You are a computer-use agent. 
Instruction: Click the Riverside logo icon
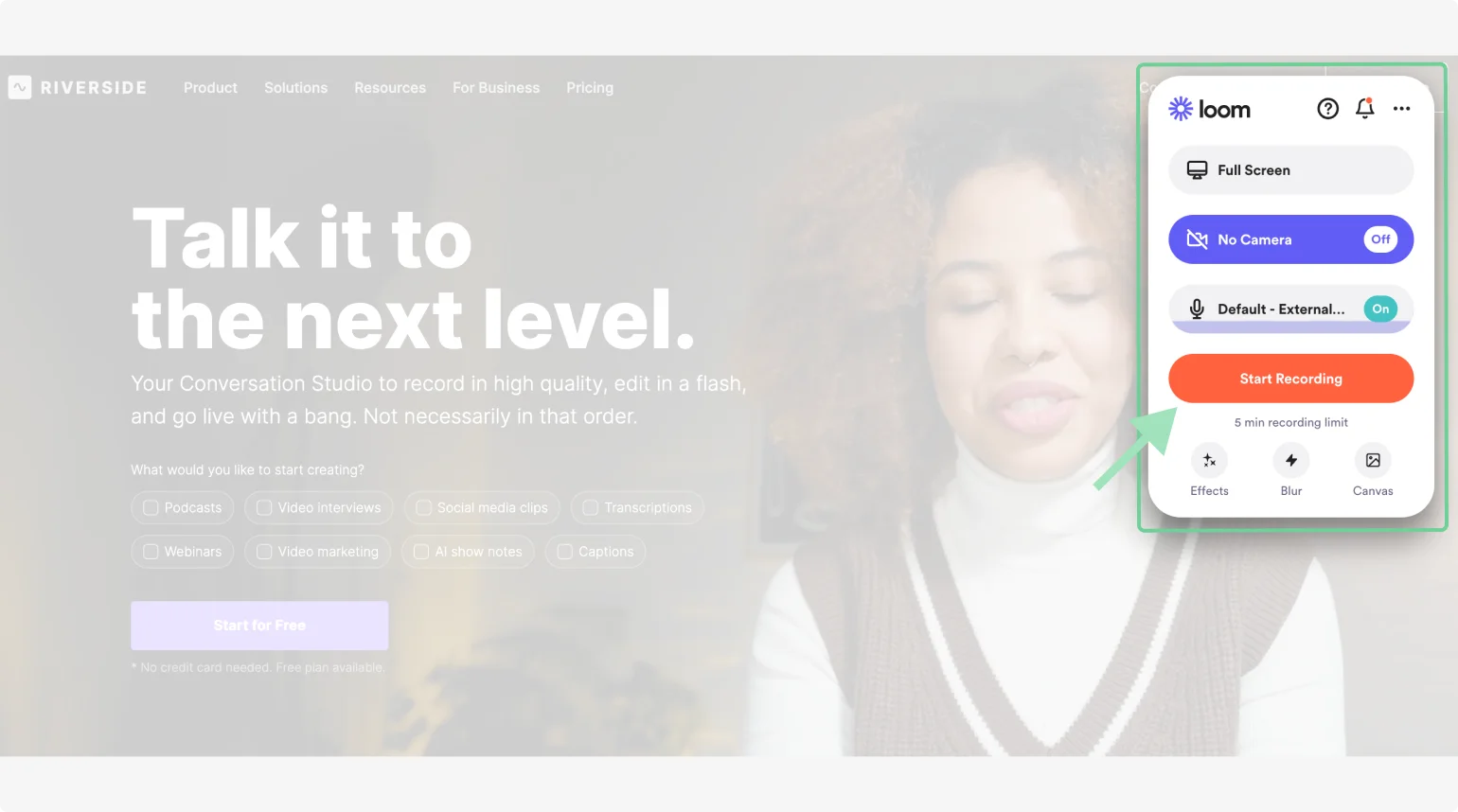(20, 87)
